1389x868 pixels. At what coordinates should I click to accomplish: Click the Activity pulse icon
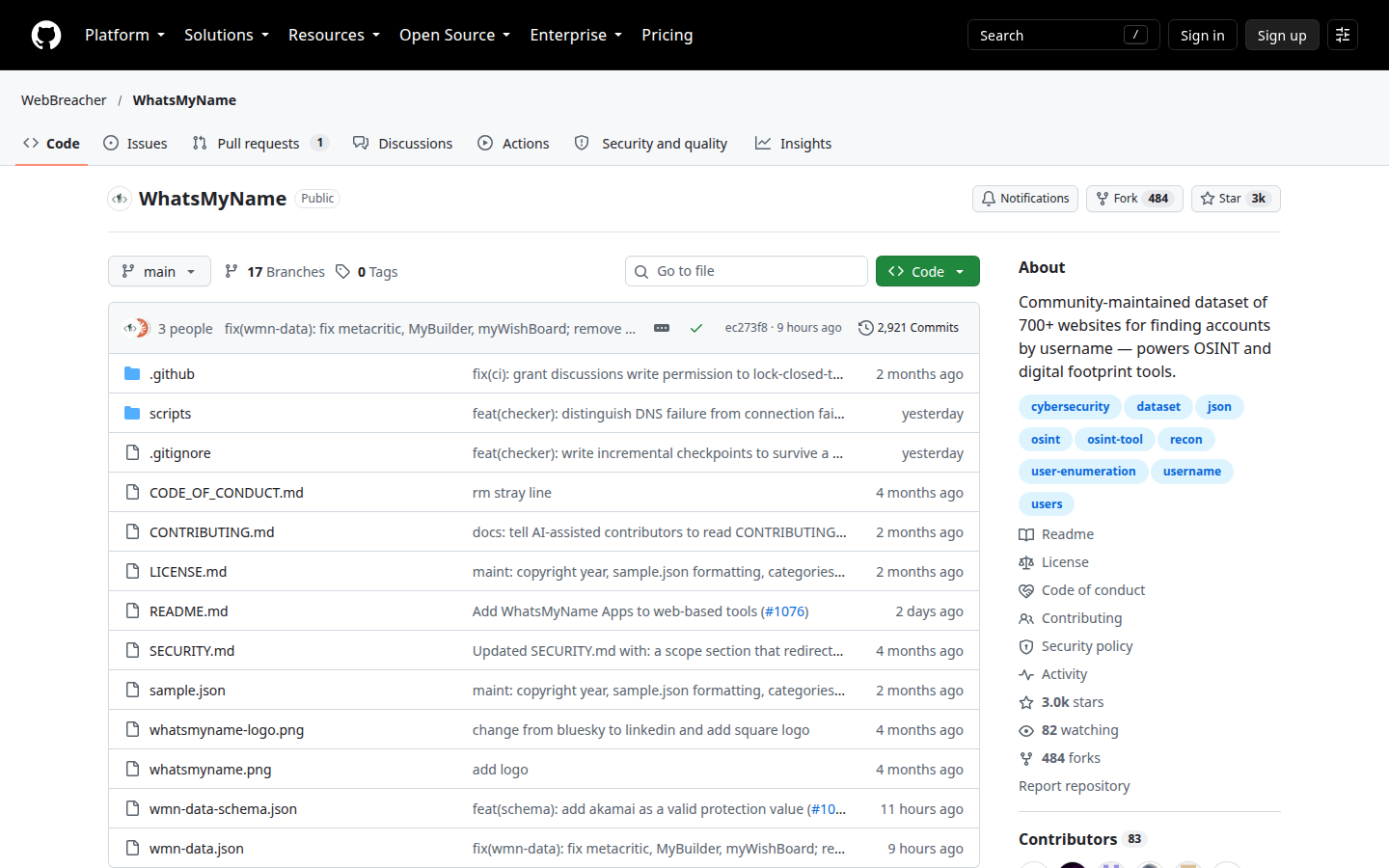pyautogui.click(x=1026, y=674)
